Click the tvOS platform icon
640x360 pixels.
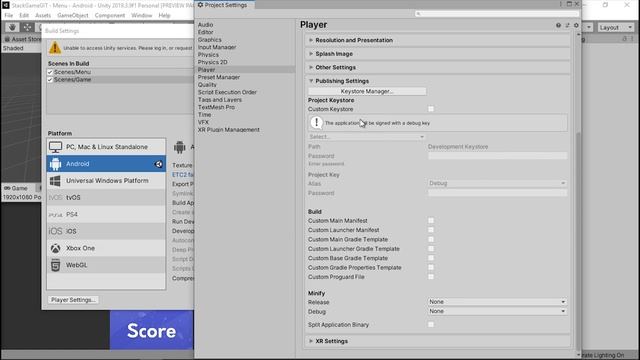[55, 198]
